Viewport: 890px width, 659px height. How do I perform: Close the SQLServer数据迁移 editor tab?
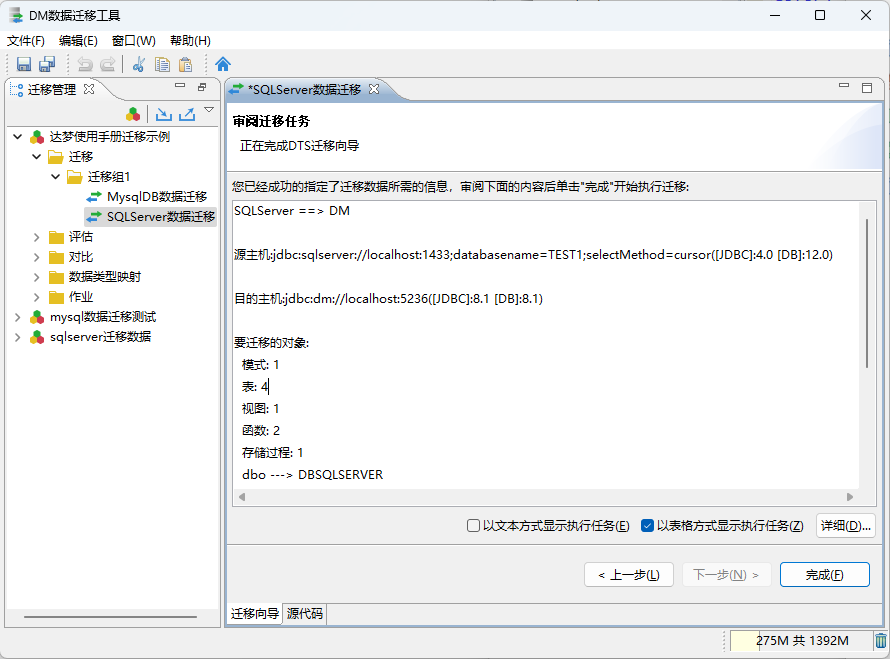(373, 89)
